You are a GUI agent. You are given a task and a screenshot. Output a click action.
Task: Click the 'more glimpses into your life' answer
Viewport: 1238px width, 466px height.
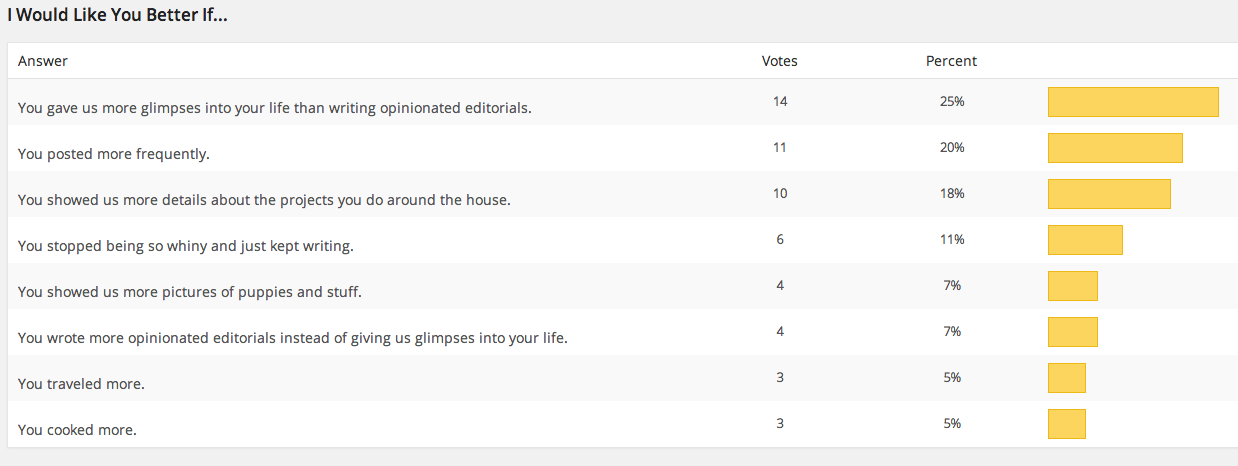(x=275, y=108)
